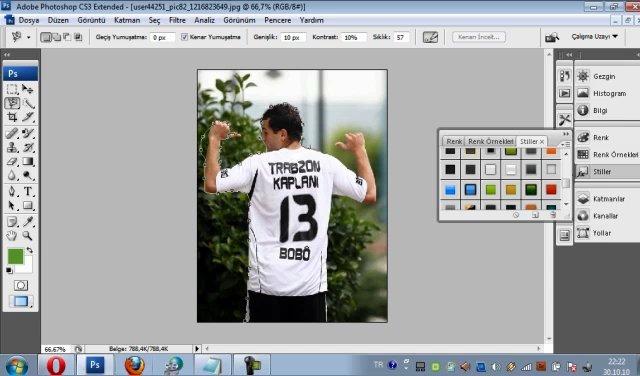Viewport: 640px width, 376px height.
Task: Select the Crop tool in toolbox
Action: coord(12,118)
